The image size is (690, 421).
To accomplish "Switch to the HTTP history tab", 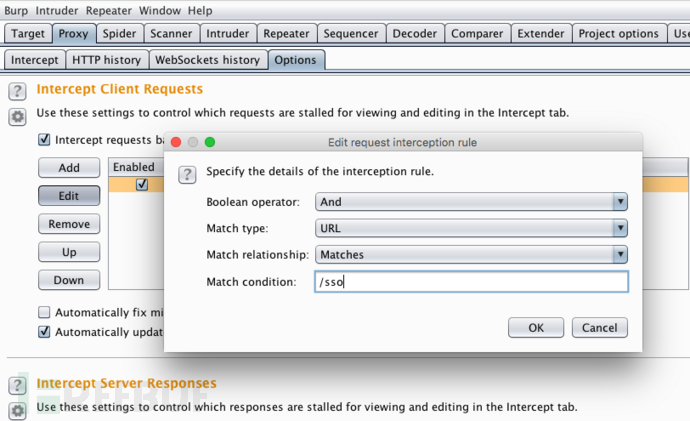I will click(x=107, y=60).
